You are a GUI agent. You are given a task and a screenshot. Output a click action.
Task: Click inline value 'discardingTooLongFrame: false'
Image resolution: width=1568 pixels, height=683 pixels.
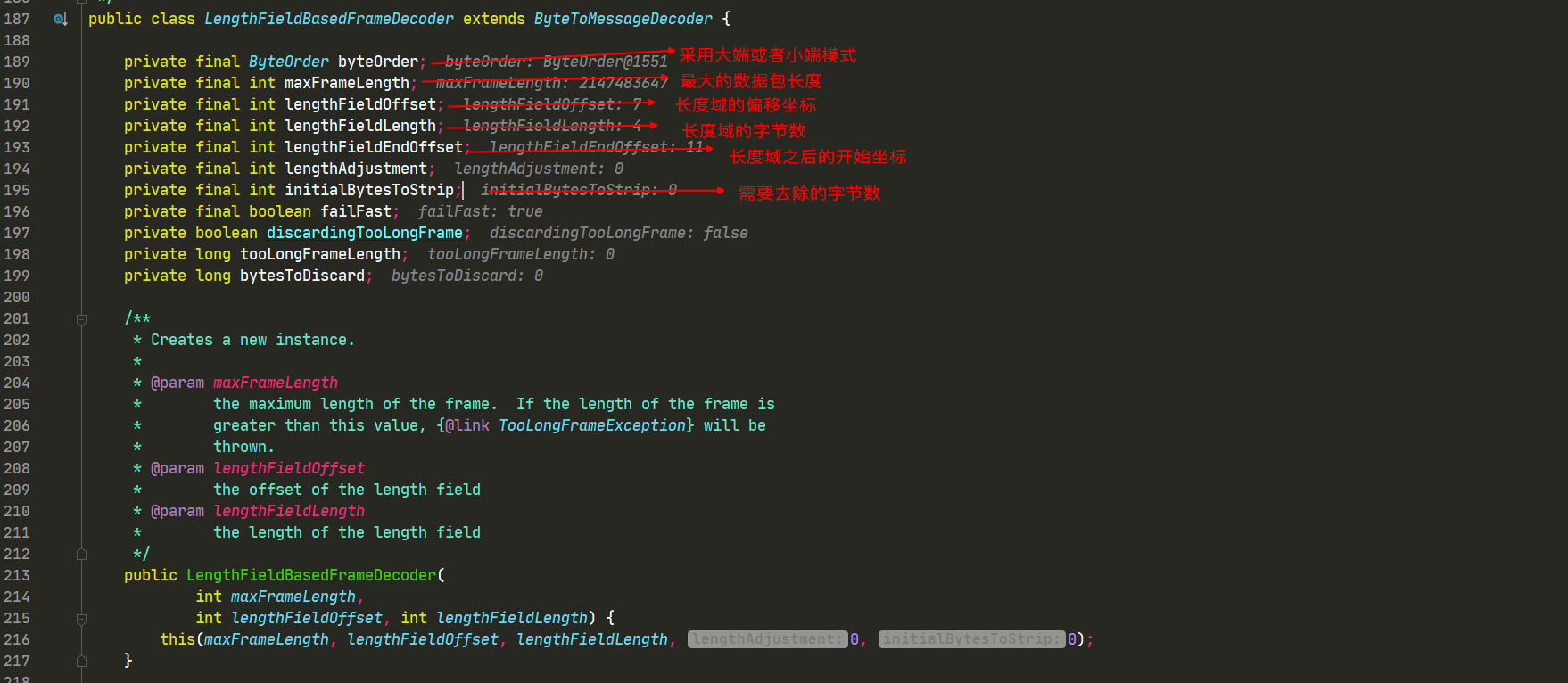[x=619, y=233]
